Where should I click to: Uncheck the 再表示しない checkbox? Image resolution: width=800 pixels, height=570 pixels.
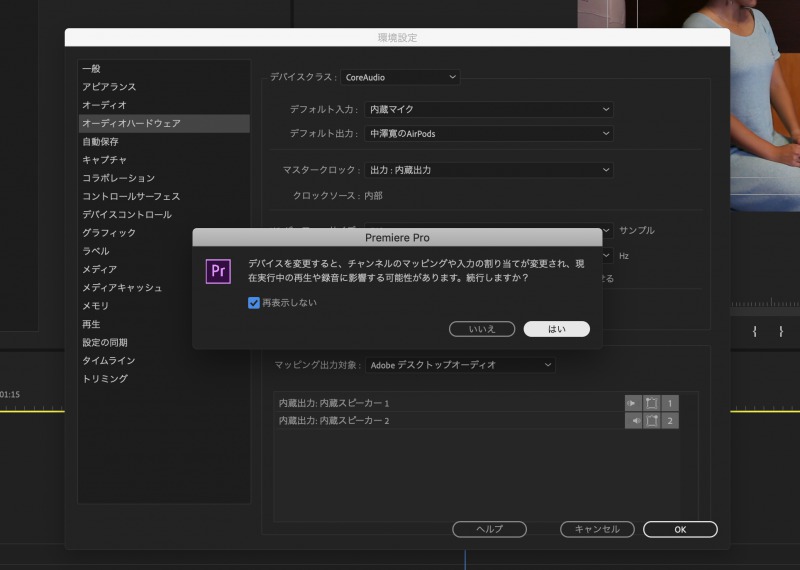(x=254, y=303)
